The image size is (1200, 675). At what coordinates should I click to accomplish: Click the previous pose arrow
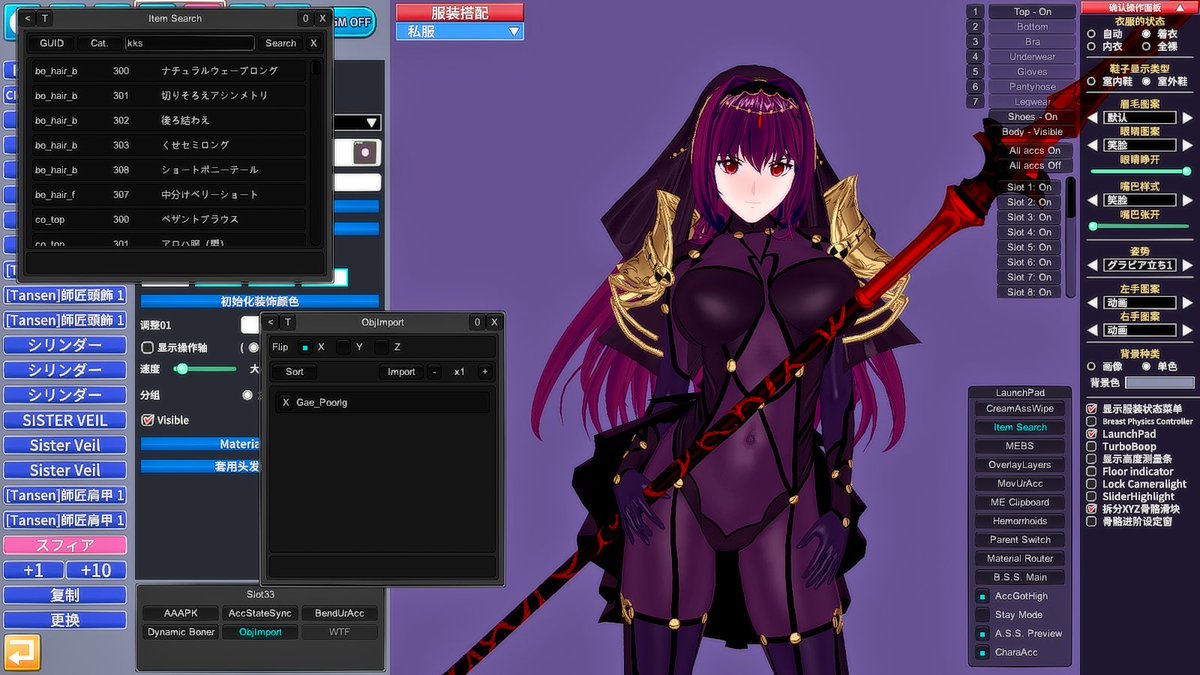(x=1093, y=265)
